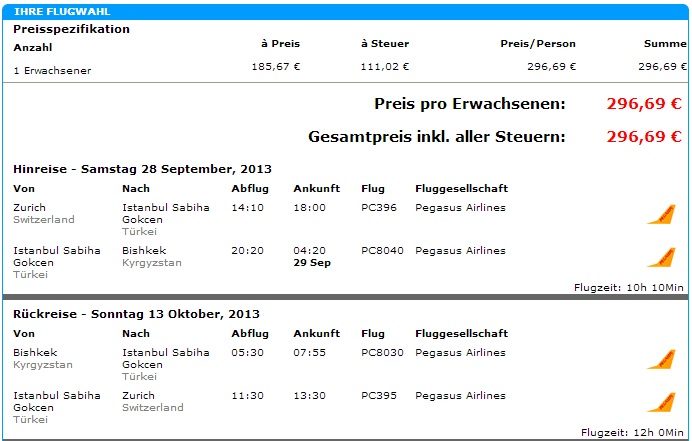Click the Flugzeit 10h 10Min text

(x=628, y=287)
